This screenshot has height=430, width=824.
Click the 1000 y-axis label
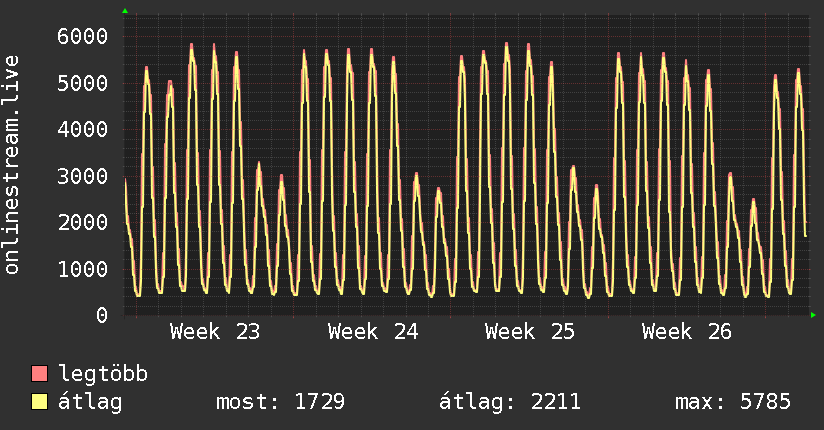(x=83, y=269)
